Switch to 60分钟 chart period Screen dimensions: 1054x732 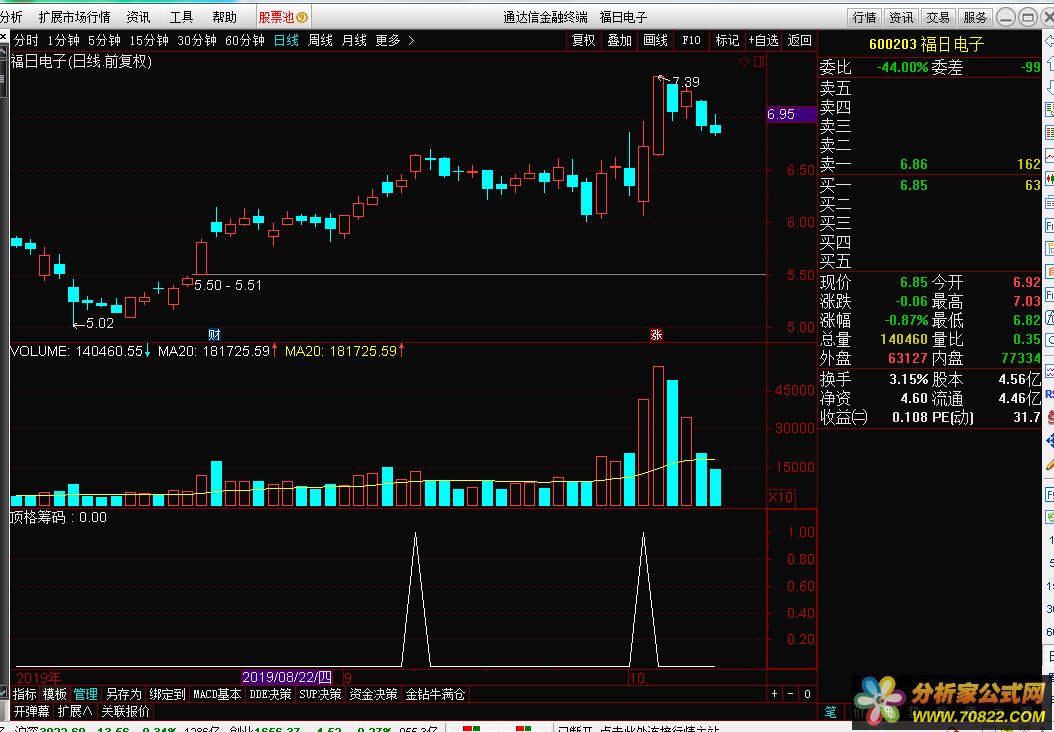pos(245,40)
